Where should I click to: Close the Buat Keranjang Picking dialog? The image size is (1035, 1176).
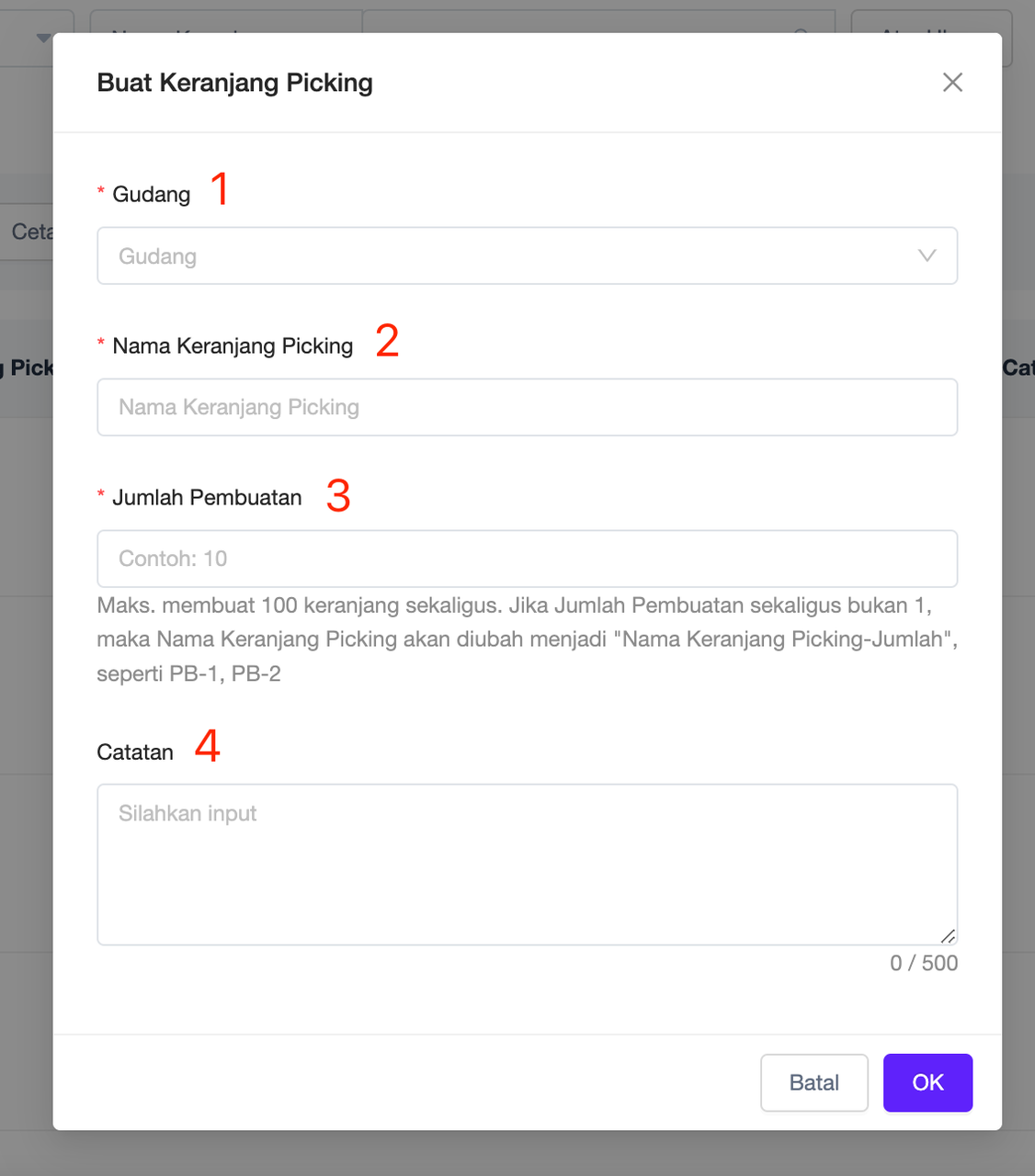[x=952, y=83]
